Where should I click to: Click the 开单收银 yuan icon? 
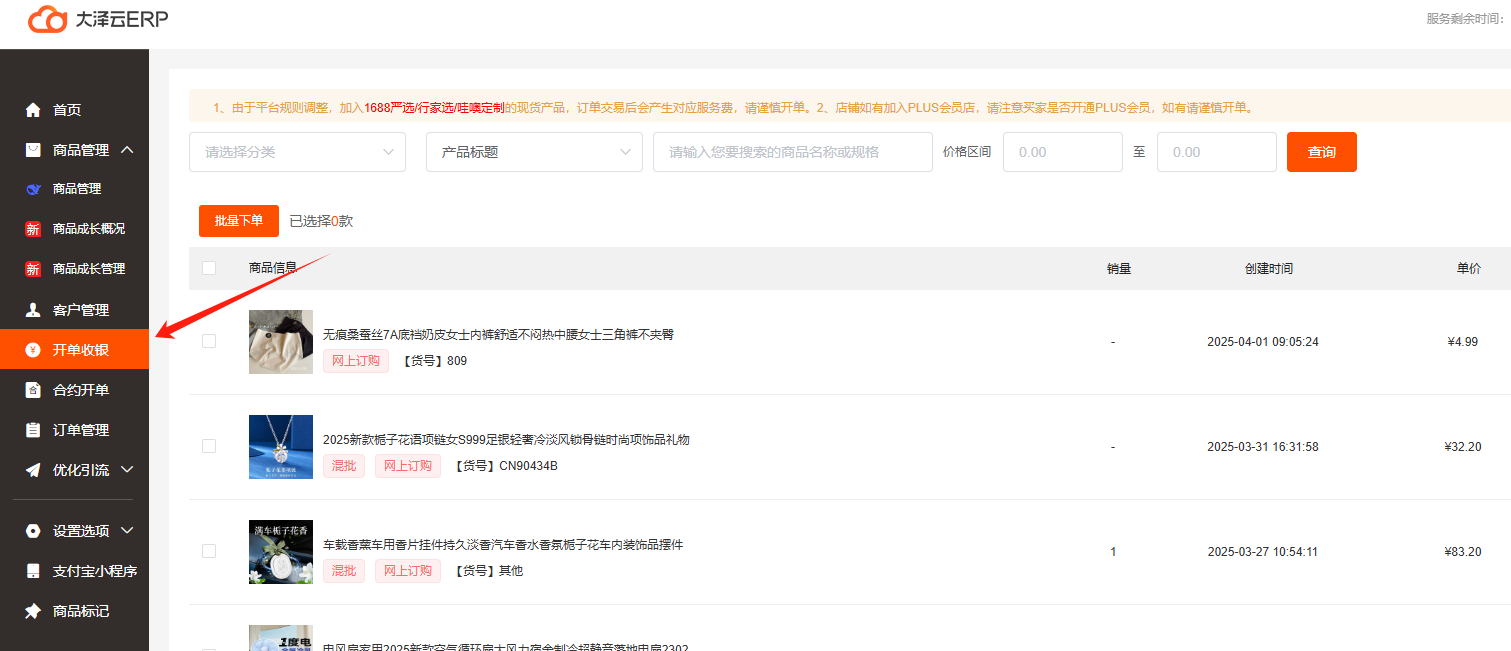pyautogui.click(x=33, y=350)
